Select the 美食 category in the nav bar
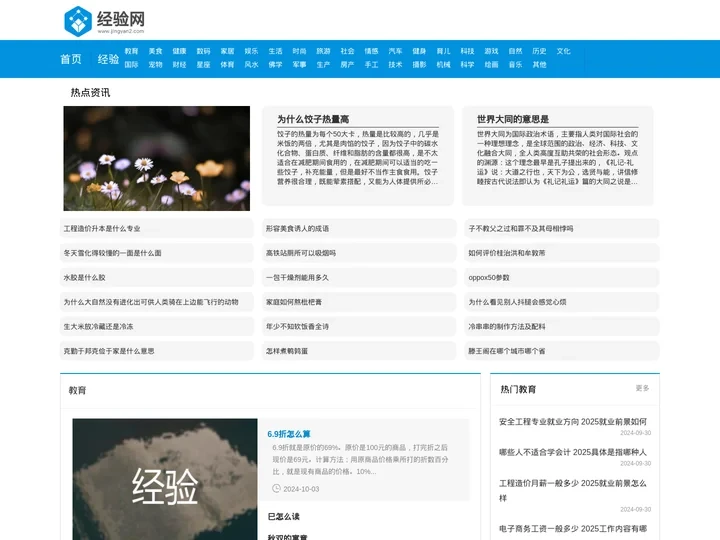 pos(156,51)
